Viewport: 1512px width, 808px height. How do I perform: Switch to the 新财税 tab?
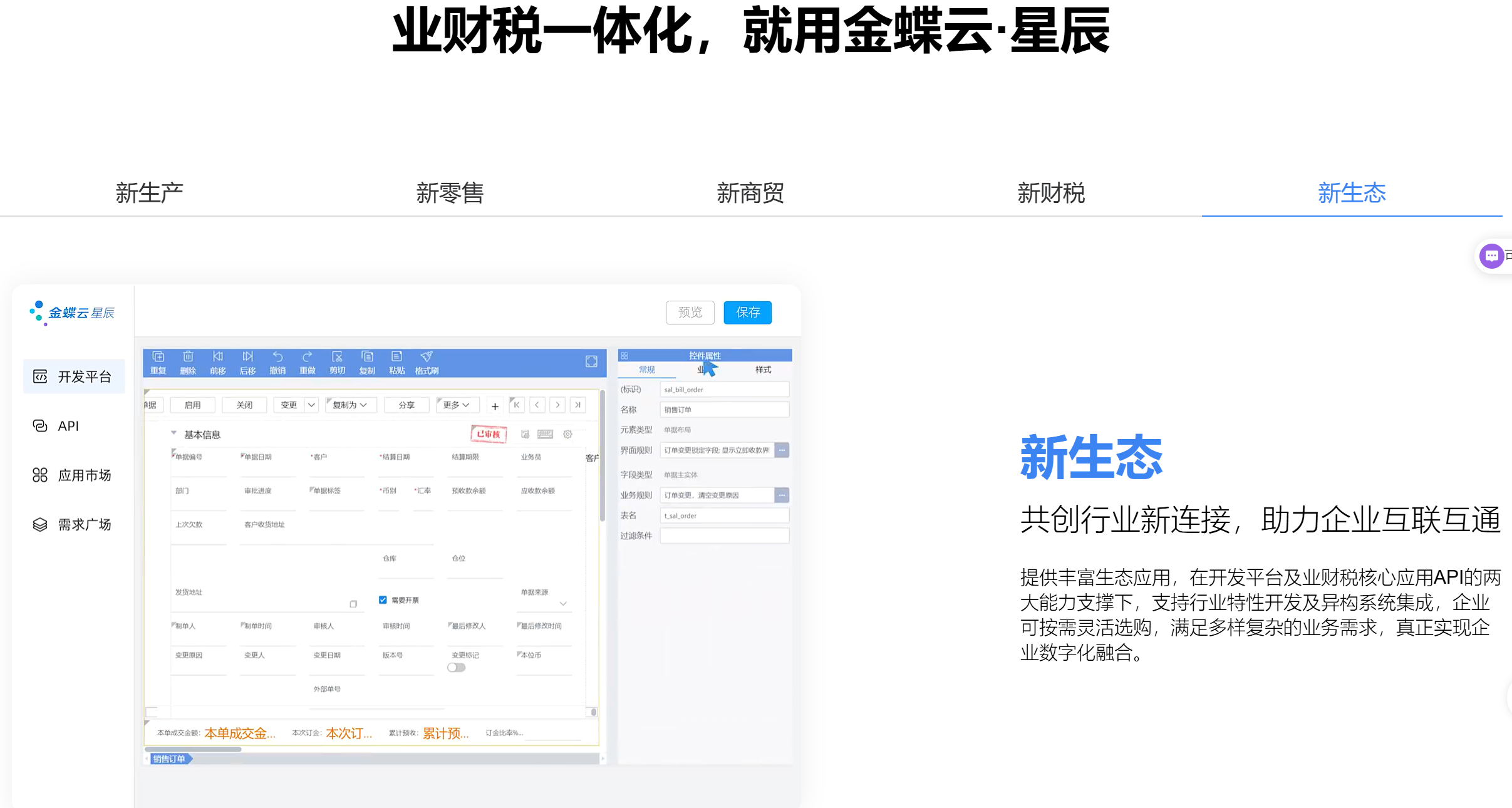(x=1052, y=193)
